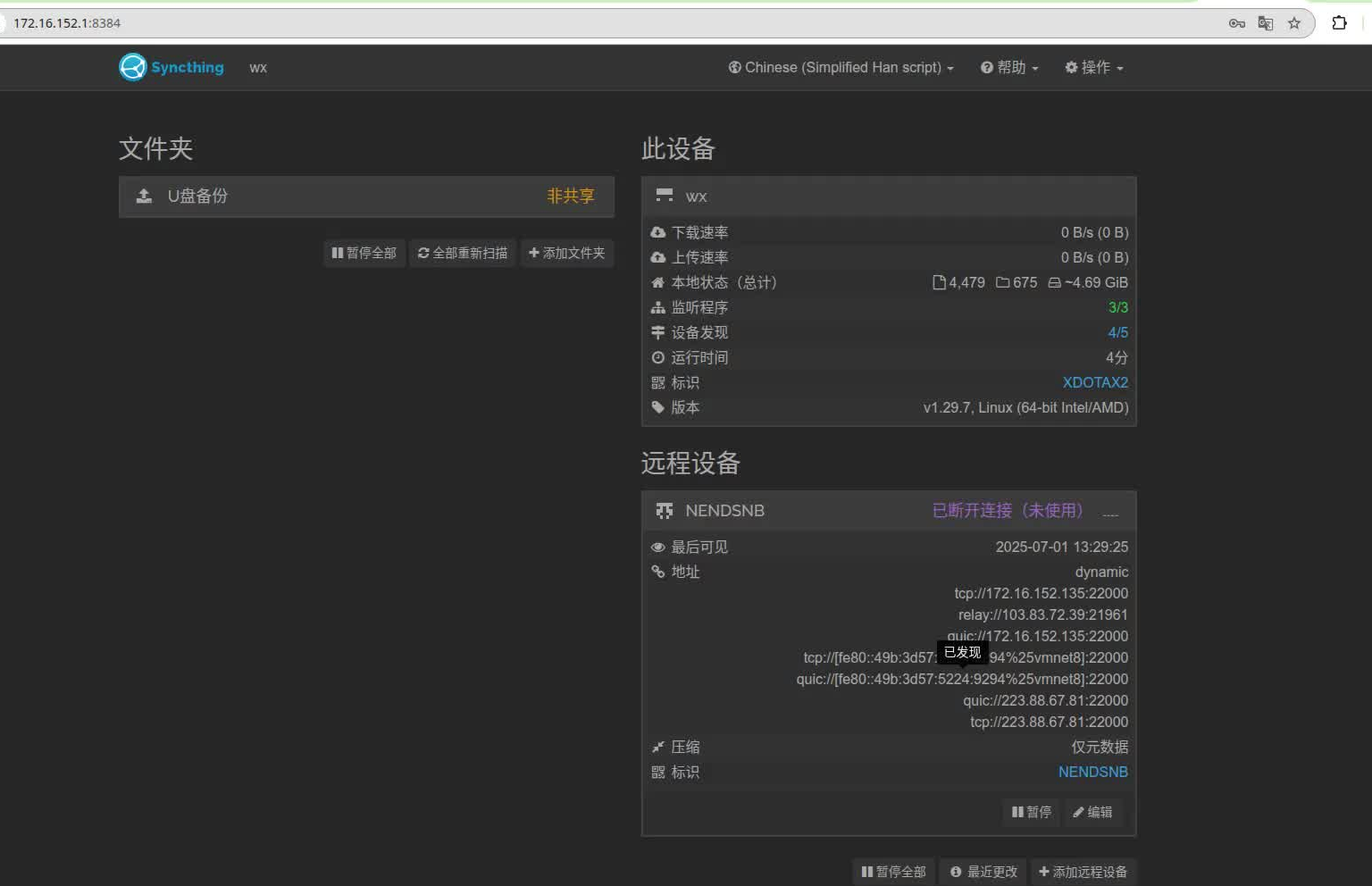Click the QR icon beside NENDSNB ID
The width and height of the screenshot is (1372, 886).
pyautogui.click(x=658, y=772)
